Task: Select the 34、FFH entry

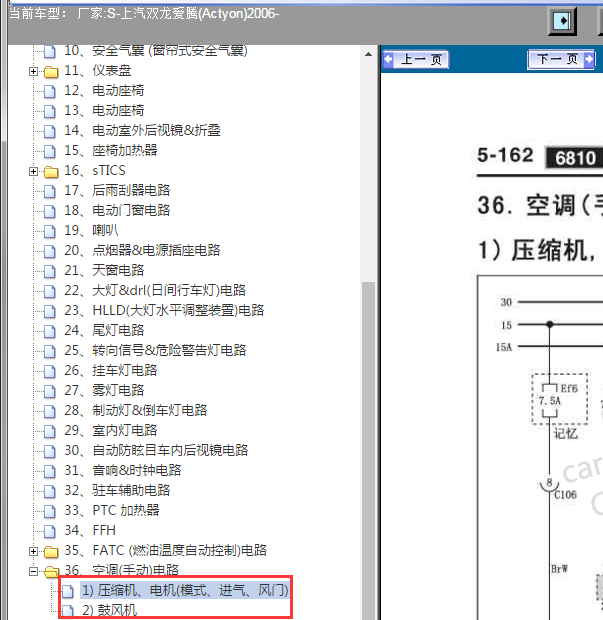Action: click(x=90, y=530)
